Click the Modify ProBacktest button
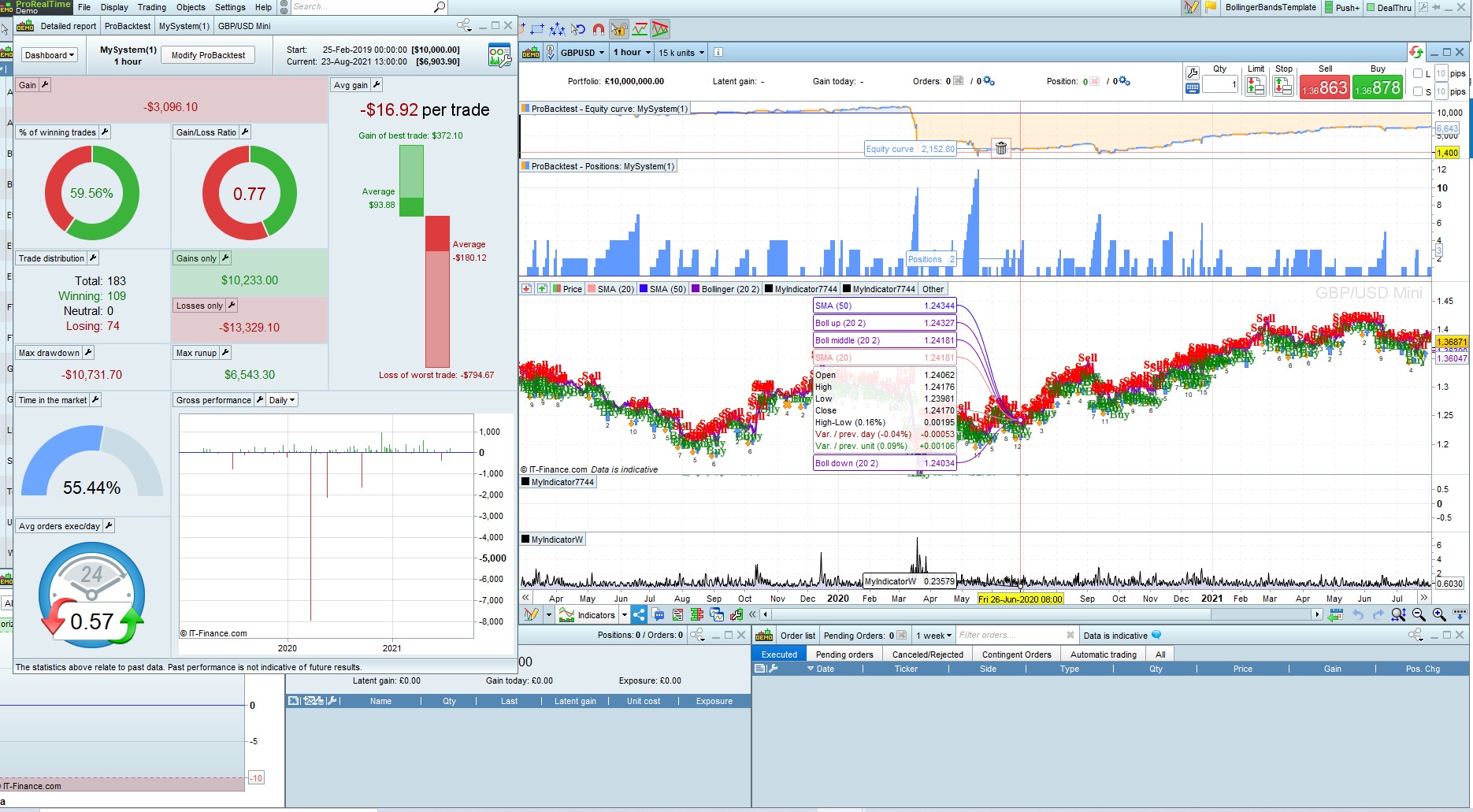1473x812 pixels. point(208,55)
